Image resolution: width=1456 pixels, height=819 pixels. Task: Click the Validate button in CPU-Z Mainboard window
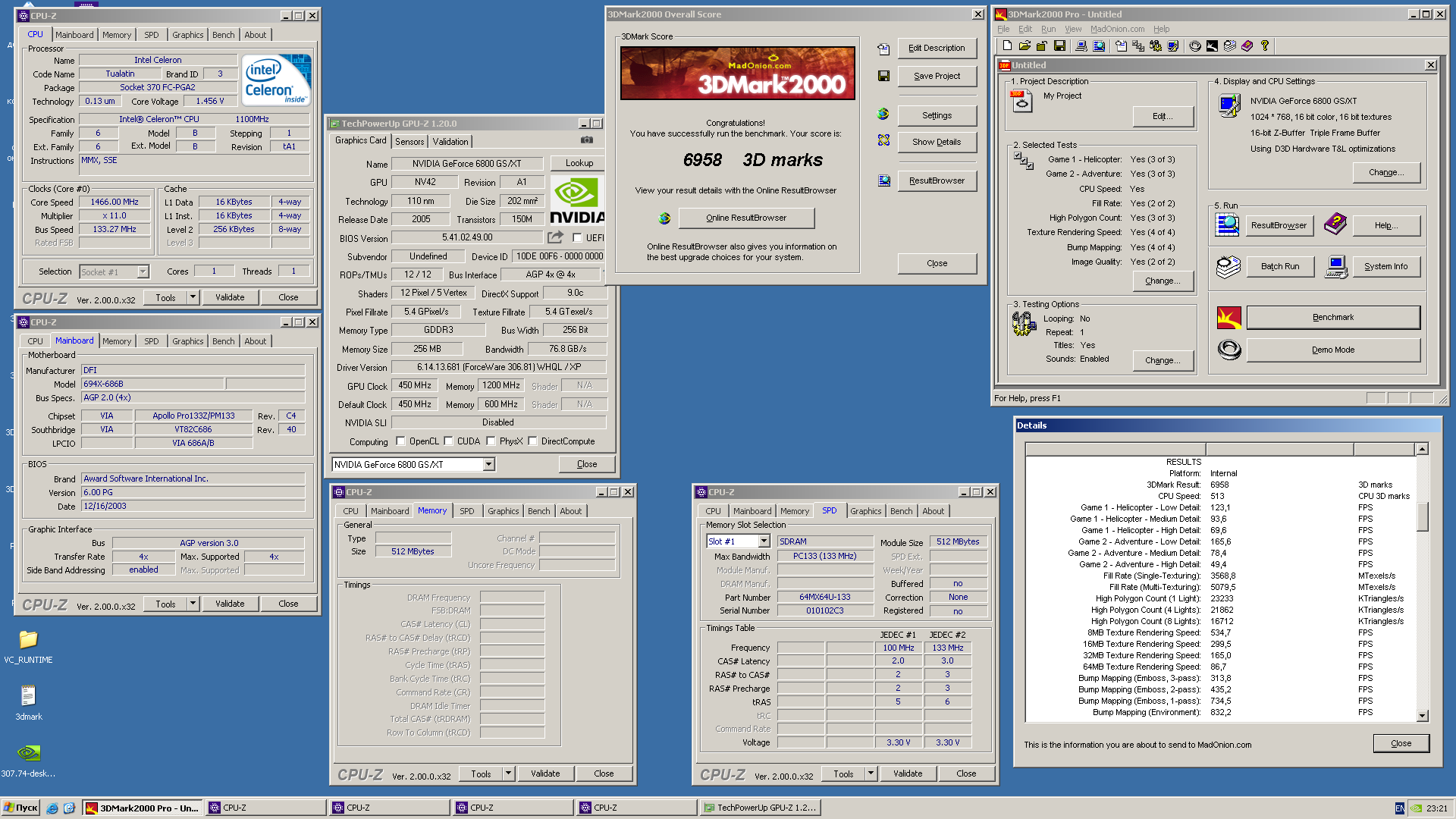click(x=230, y=604)
